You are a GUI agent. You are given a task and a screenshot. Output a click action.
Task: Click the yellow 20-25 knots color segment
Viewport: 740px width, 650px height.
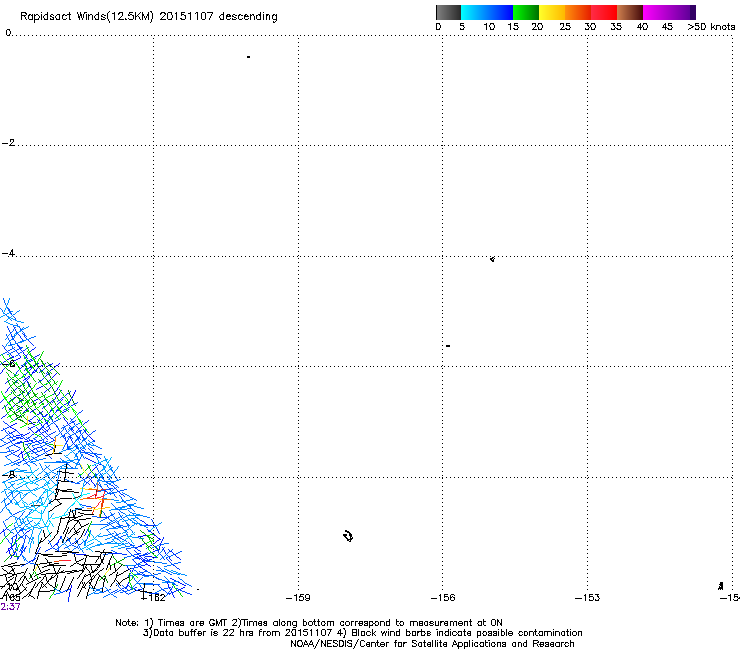coord(552,12)
